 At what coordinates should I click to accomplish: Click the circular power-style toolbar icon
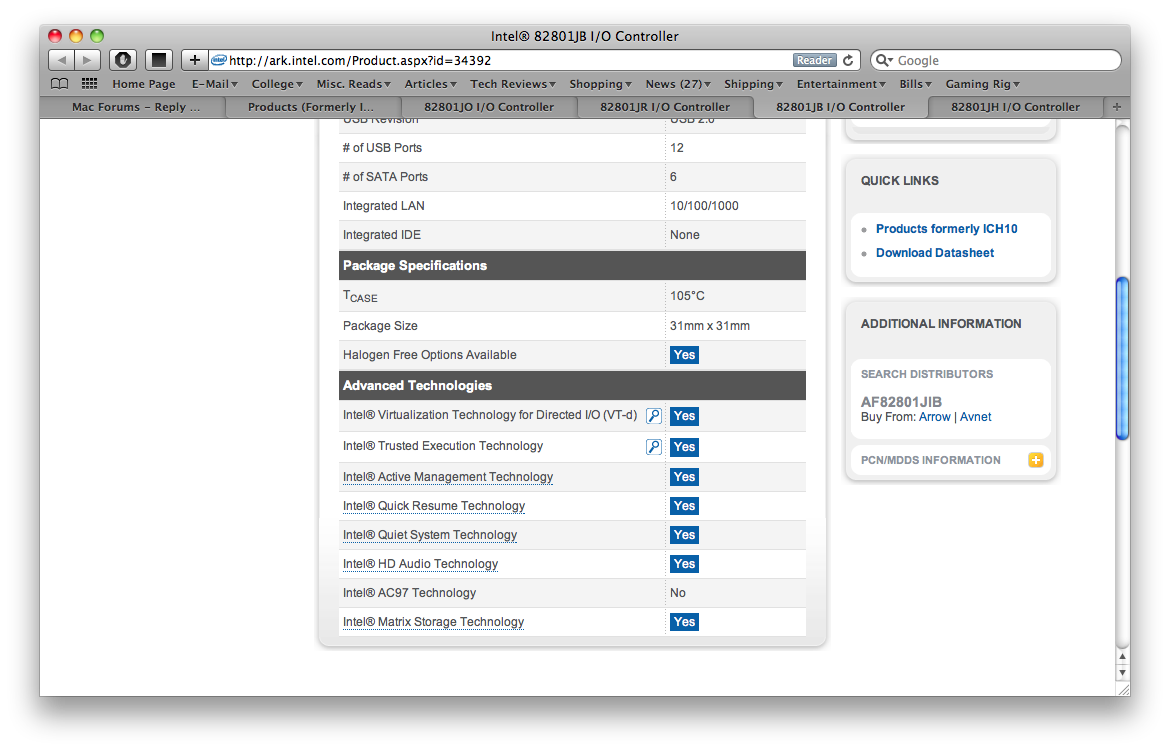click(123, 60)
